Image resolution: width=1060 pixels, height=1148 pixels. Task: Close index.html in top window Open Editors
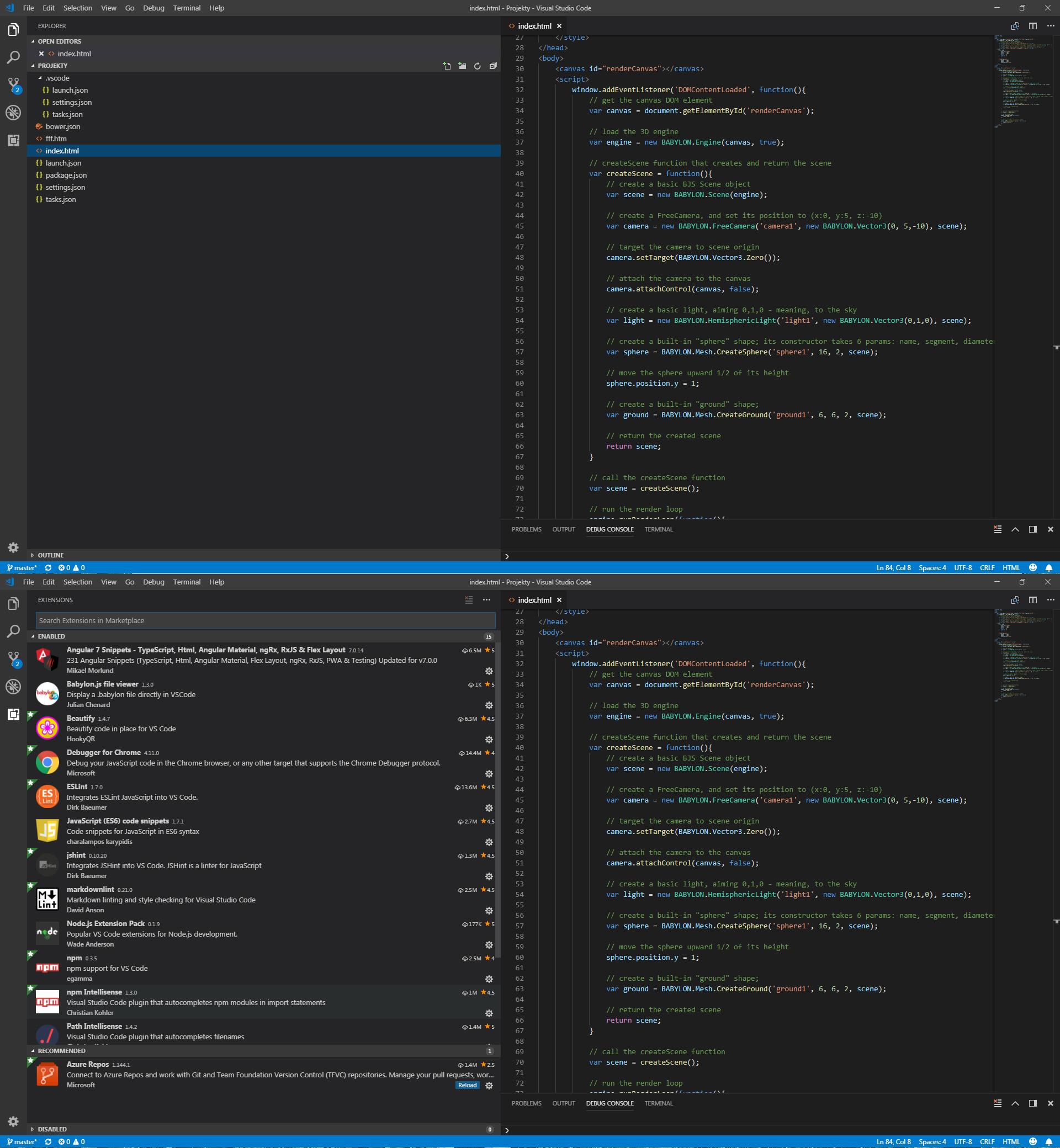(x=41, y=54)
